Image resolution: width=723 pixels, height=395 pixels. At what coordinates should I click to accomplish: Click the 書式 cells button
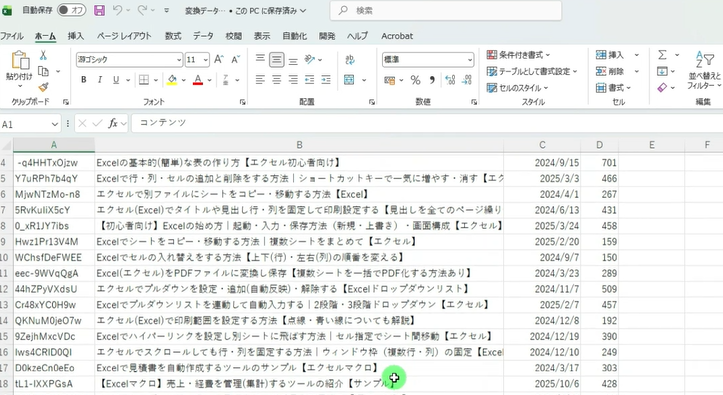tap(613, 88)
